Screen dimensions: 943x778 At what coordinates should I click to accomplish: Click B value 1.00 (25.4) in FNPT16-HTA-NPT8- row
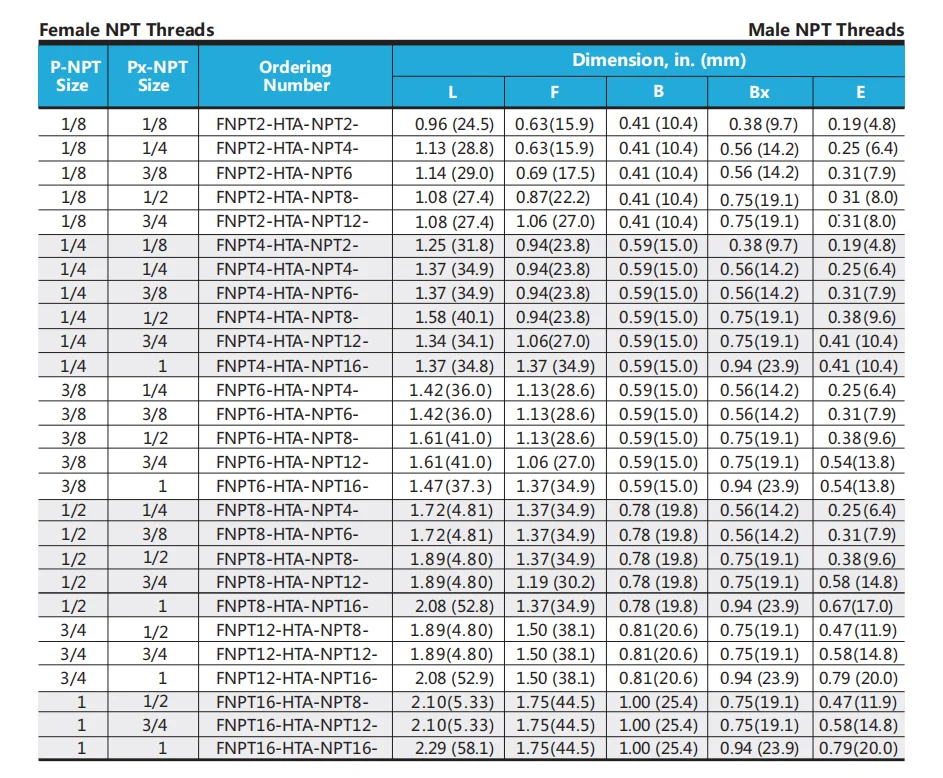(x=658, y=702)
